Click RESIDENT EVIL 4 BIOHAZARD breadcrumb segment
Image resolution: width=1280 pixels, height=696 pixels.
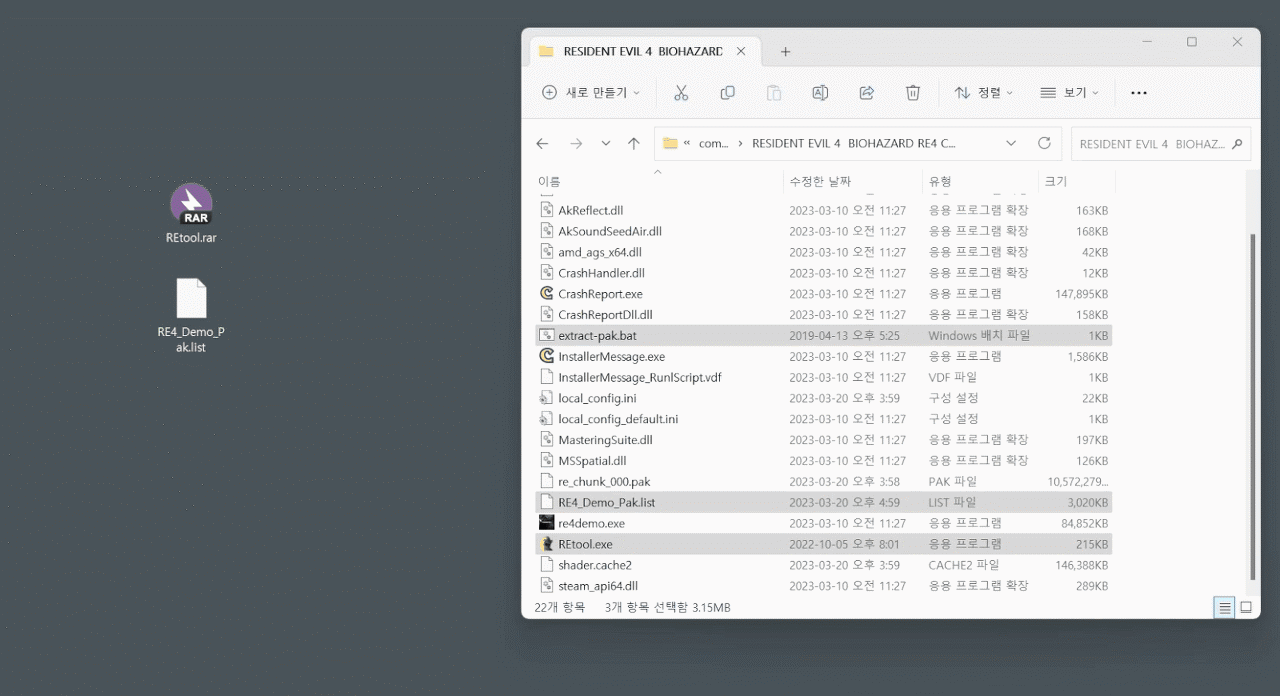tap(853, 143)
